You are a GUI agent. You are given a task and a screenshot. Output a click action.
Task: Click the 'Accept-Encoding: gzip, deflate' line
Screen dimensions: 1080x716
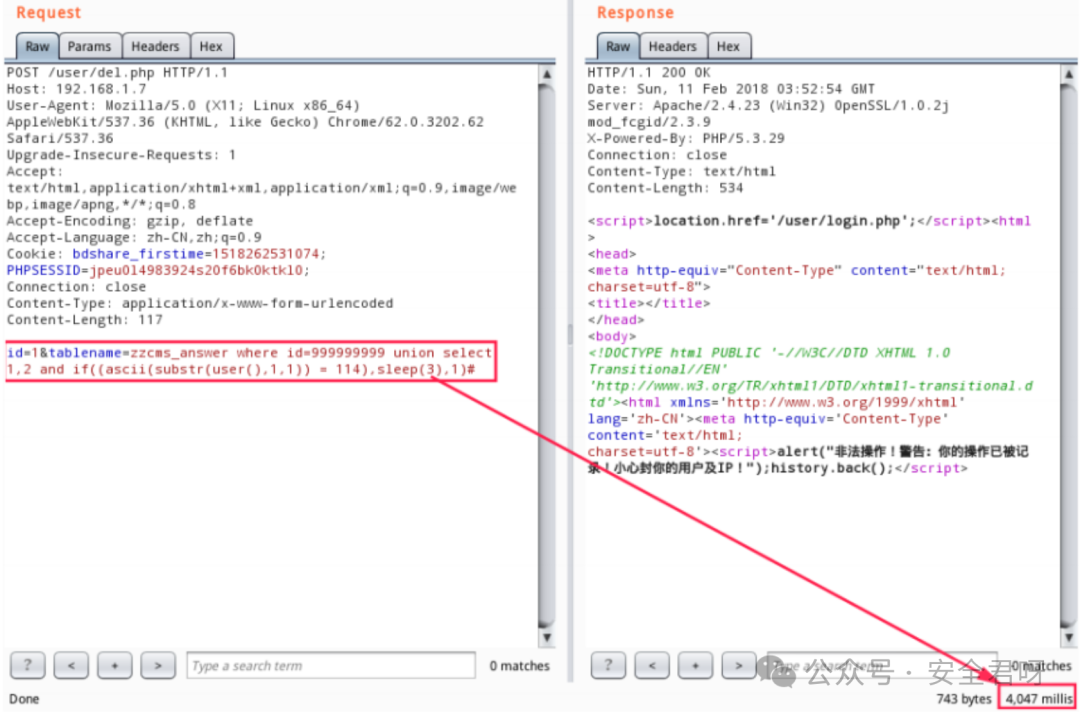129,221
